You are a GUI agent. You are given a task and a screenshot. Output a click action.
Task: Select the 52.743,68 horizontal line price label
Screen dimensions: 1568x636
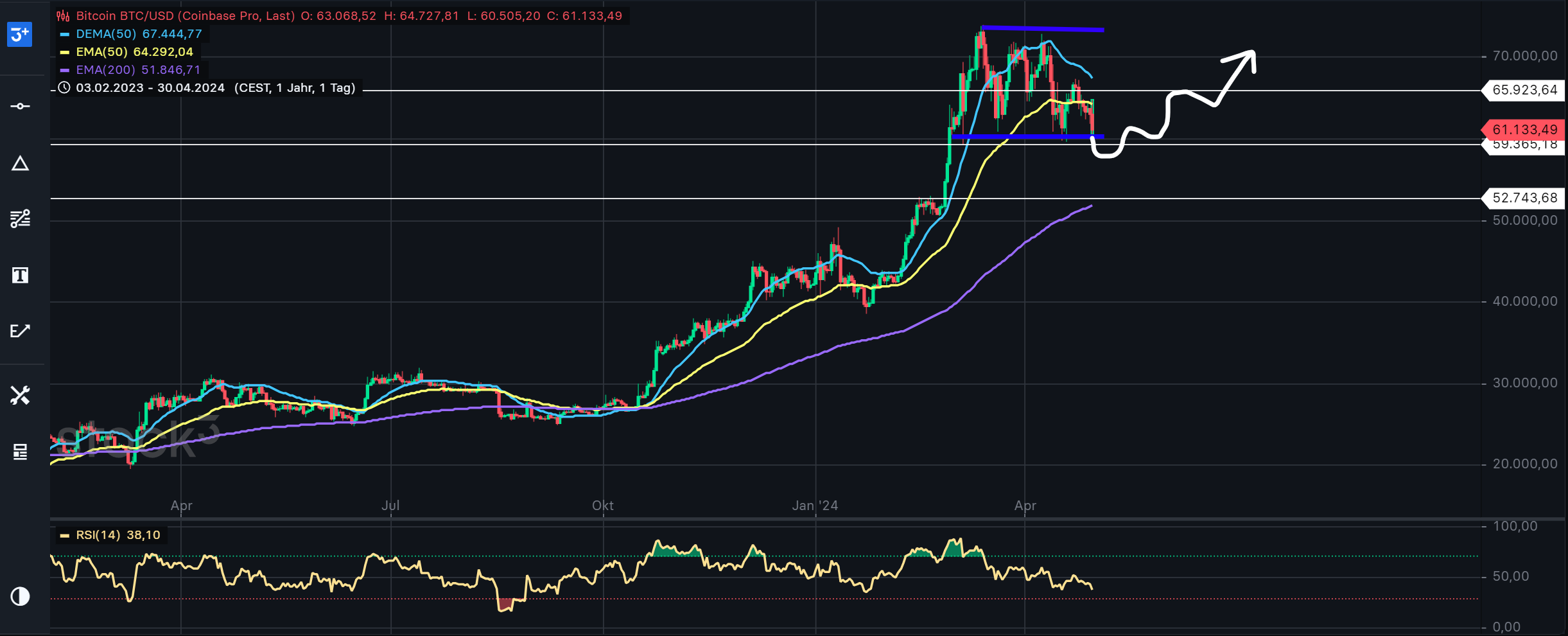point(1524,198)
